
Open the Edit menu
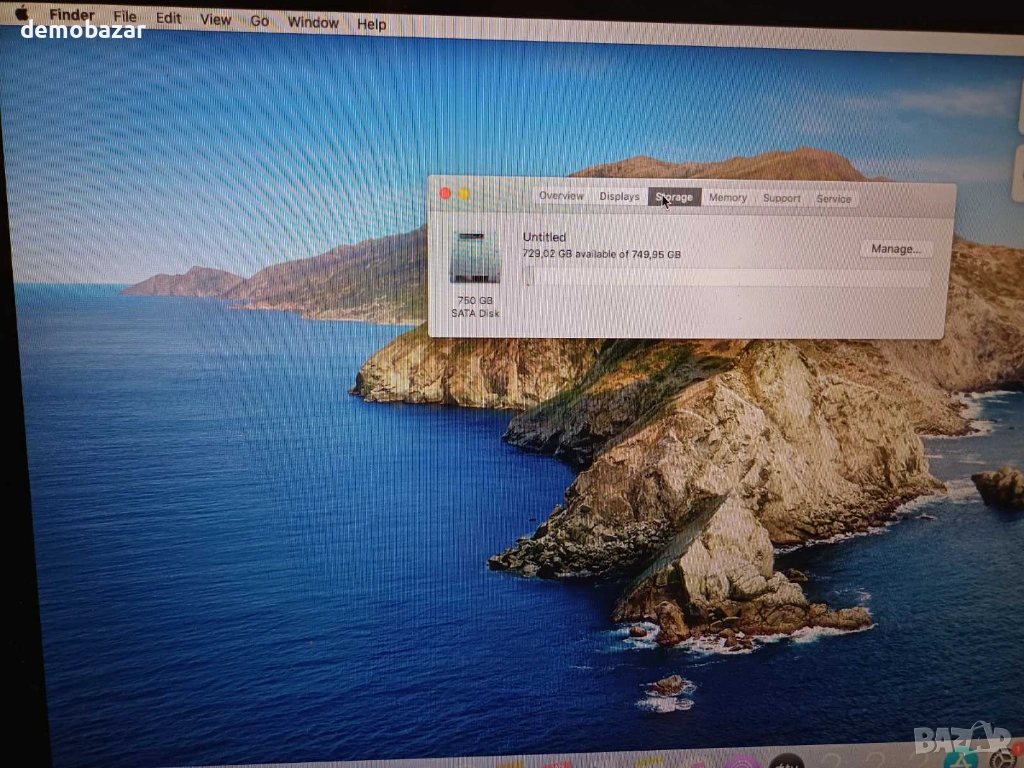point(168,18)
